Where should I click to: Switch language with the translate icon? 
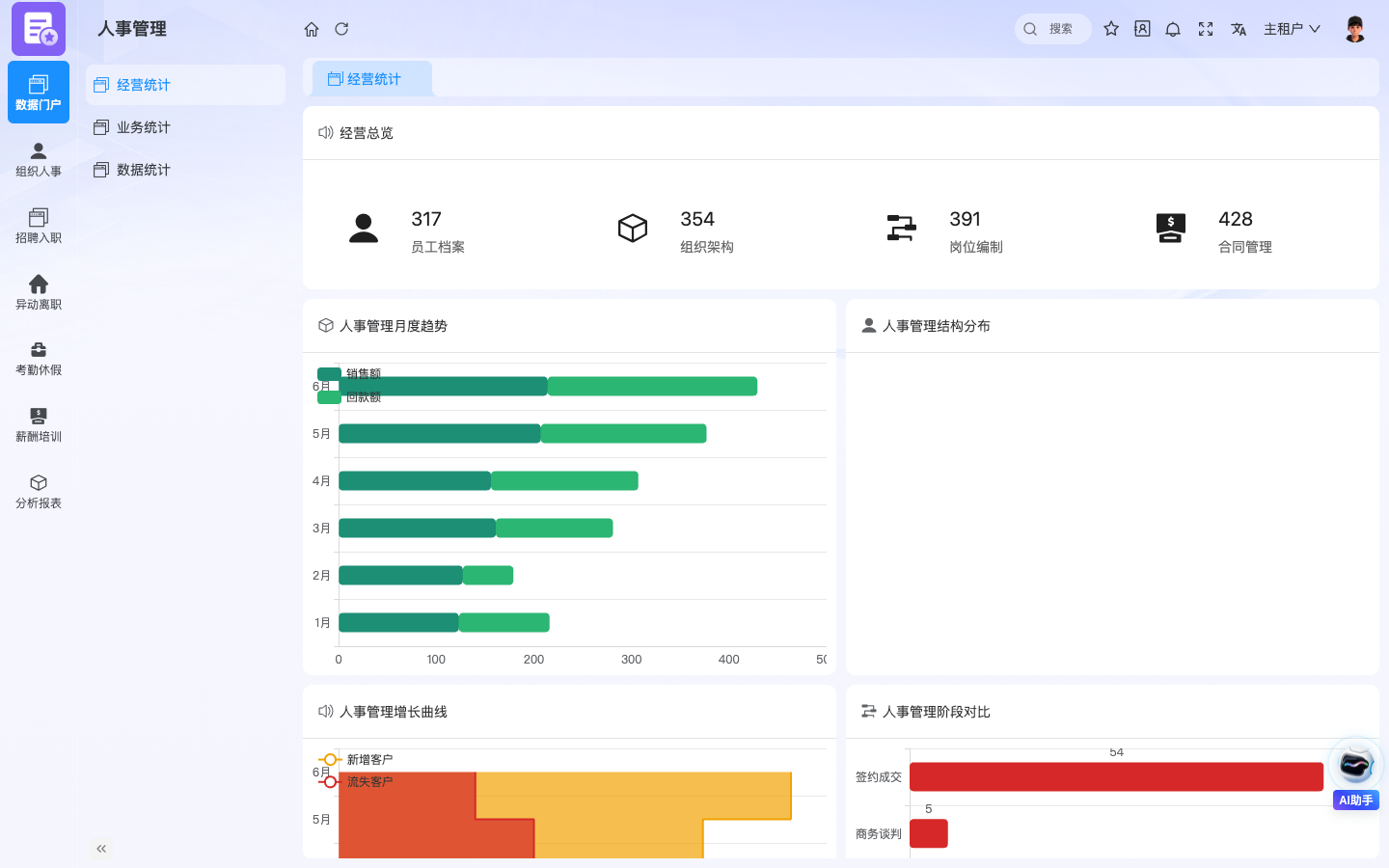[x=1239, y=29]
